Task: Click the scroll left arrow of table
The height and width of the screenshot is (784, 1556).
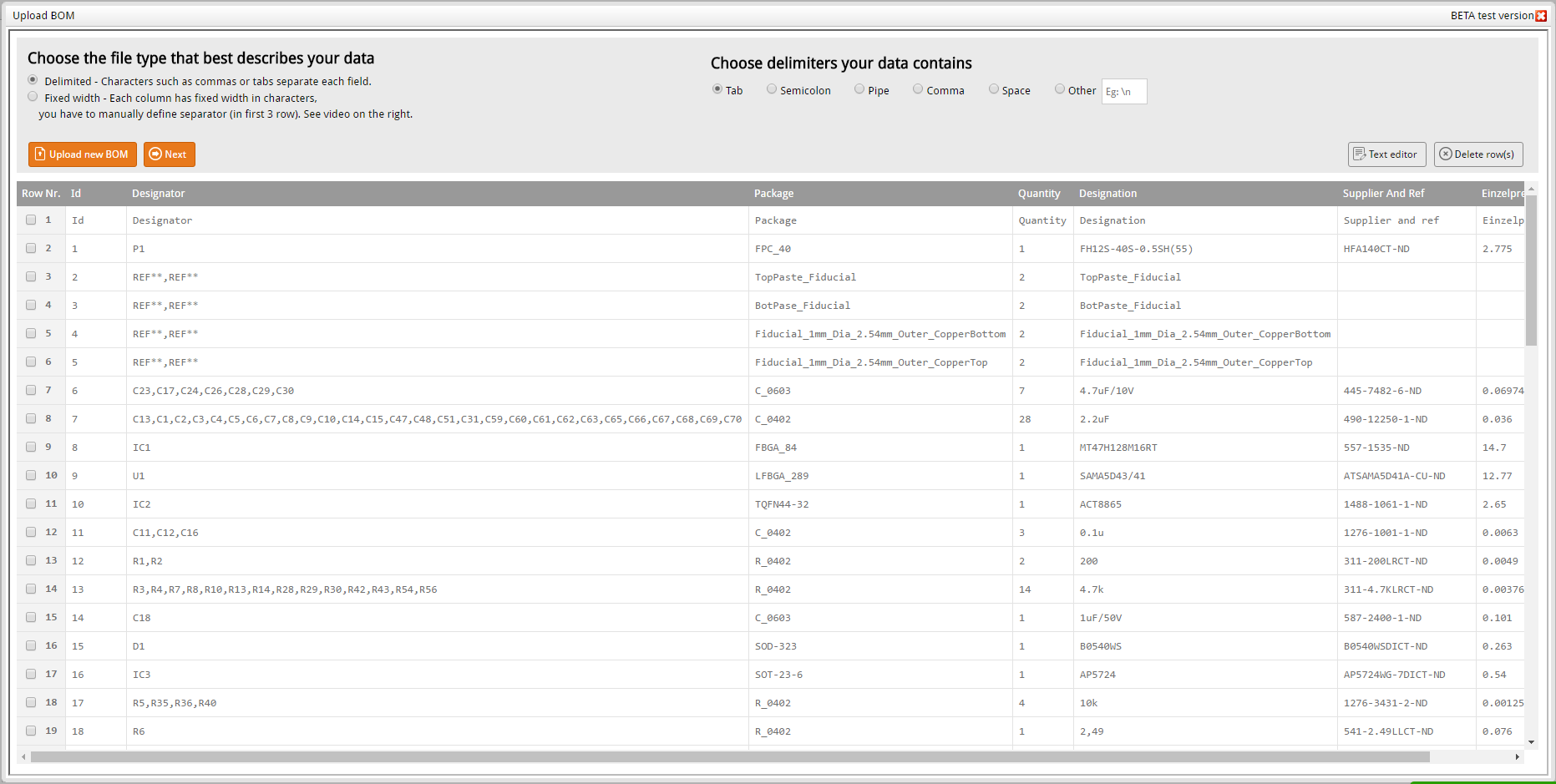Action: [23, 757]
